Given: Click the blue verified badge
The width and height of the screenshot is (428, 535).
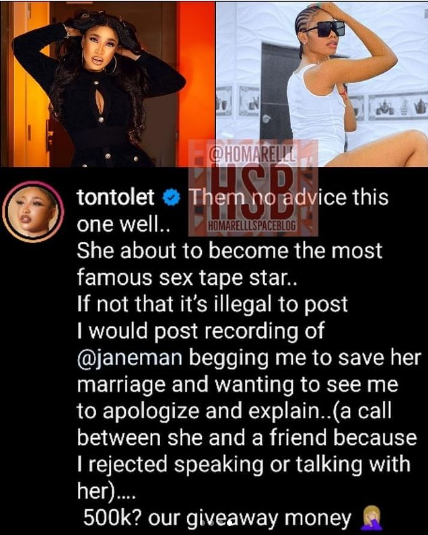Looking at the screenshot, I should pos(171,198).
